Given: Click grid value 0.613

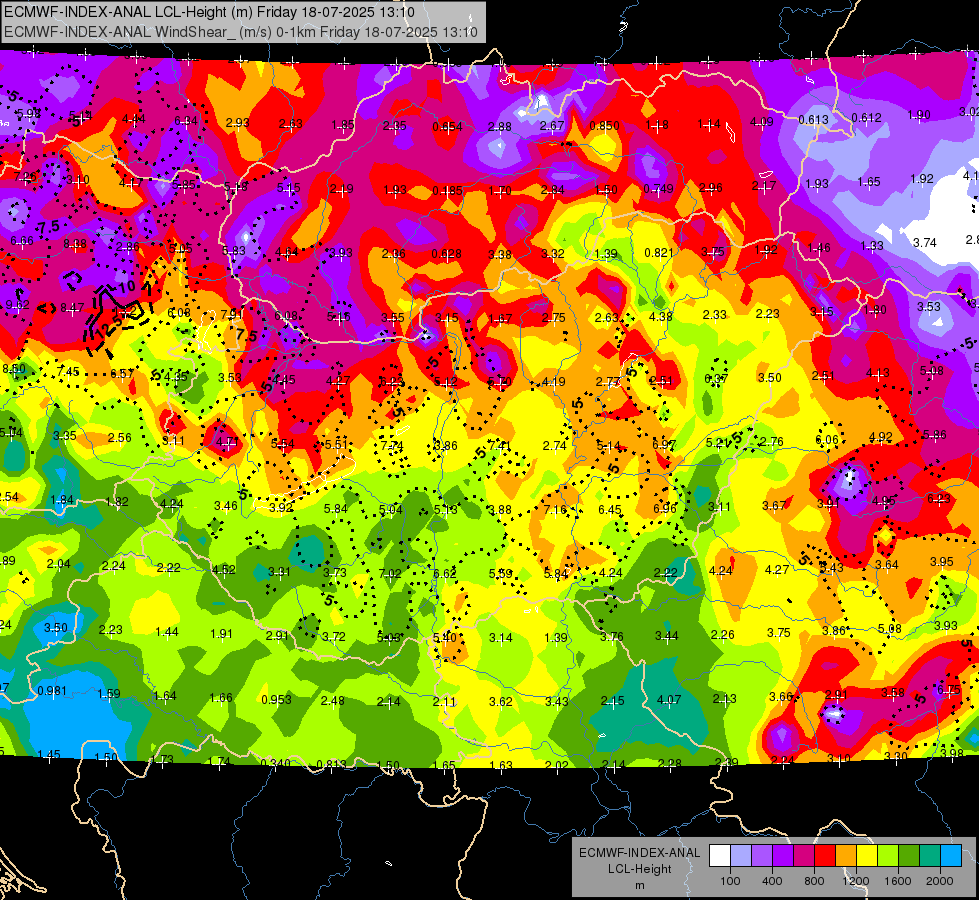Looking at the screenshot, I should pos(814,119).
